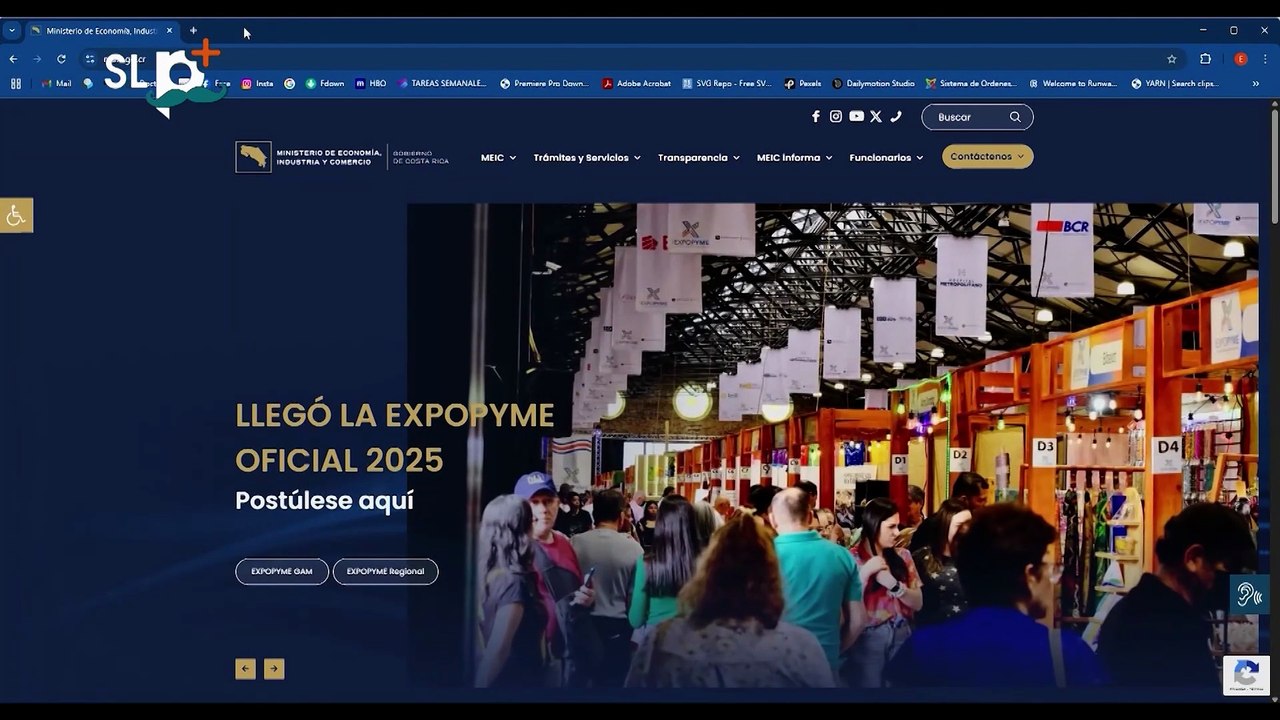
Task: Open the accessibility wheelchair widget
Action: pos(16,215)
